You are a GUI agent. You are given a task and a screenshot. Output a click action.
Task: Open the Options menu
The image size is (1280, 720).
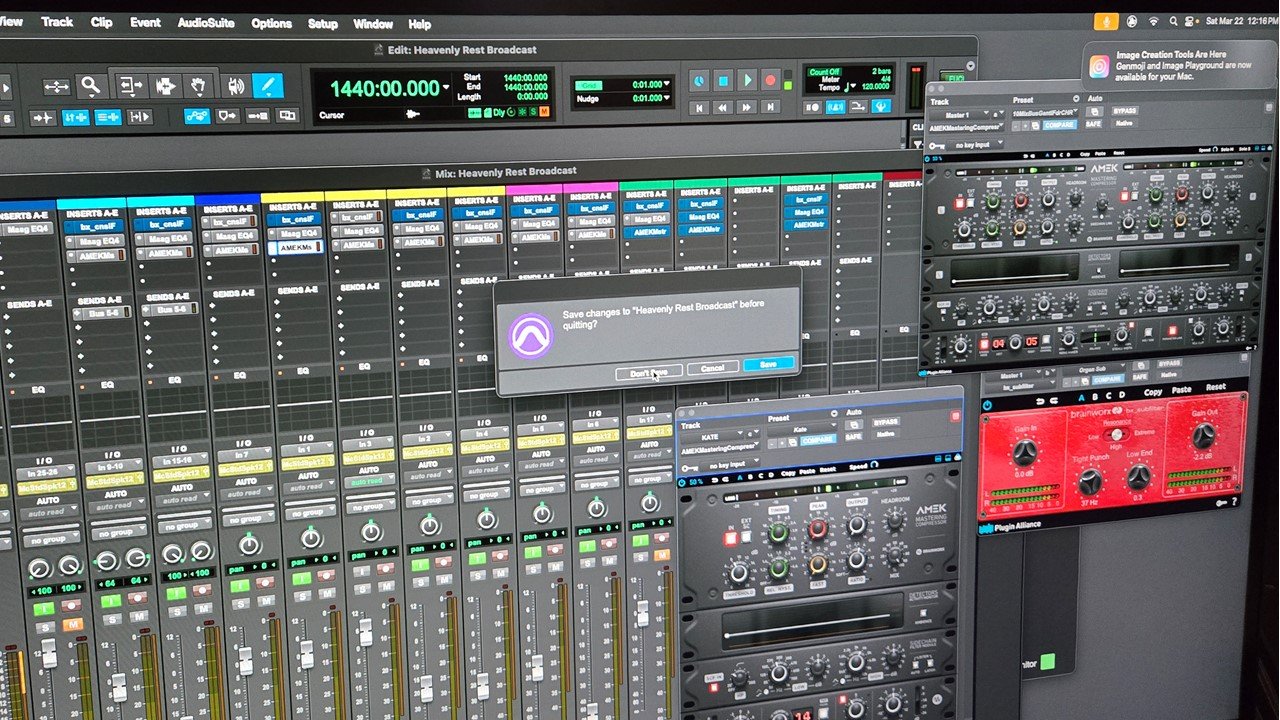pos(270,23)
